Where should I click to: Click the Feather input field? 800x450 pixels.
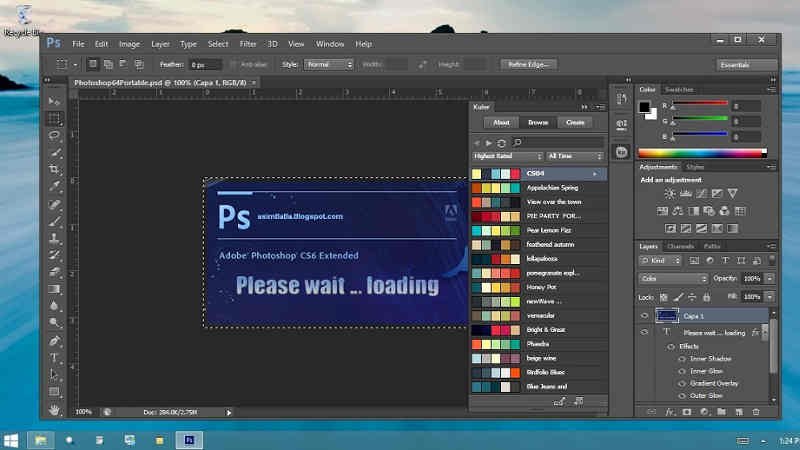(x=205, y=65)
